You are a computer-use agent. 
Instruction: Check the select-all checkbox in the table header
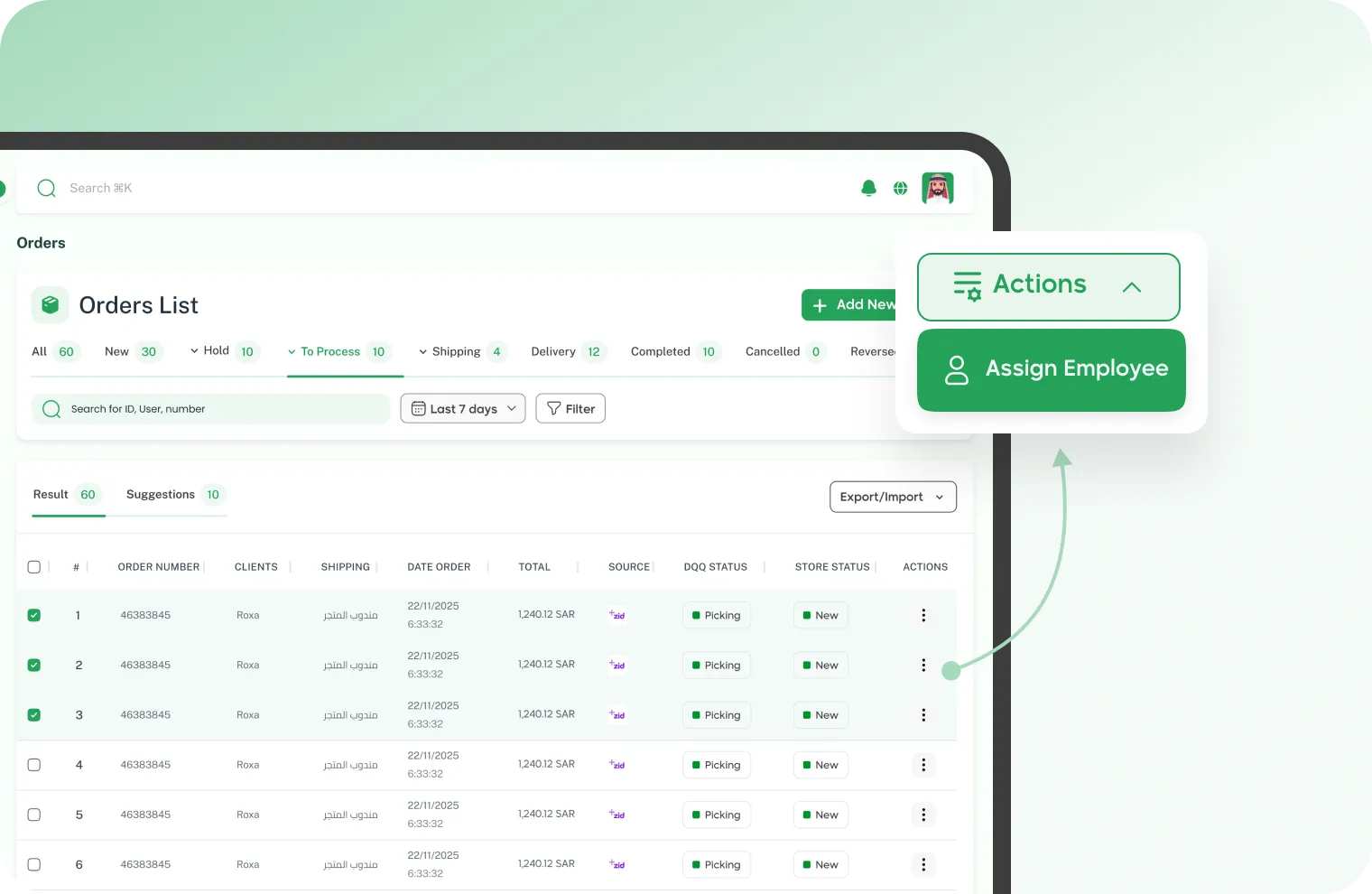[x=34, y=566]
